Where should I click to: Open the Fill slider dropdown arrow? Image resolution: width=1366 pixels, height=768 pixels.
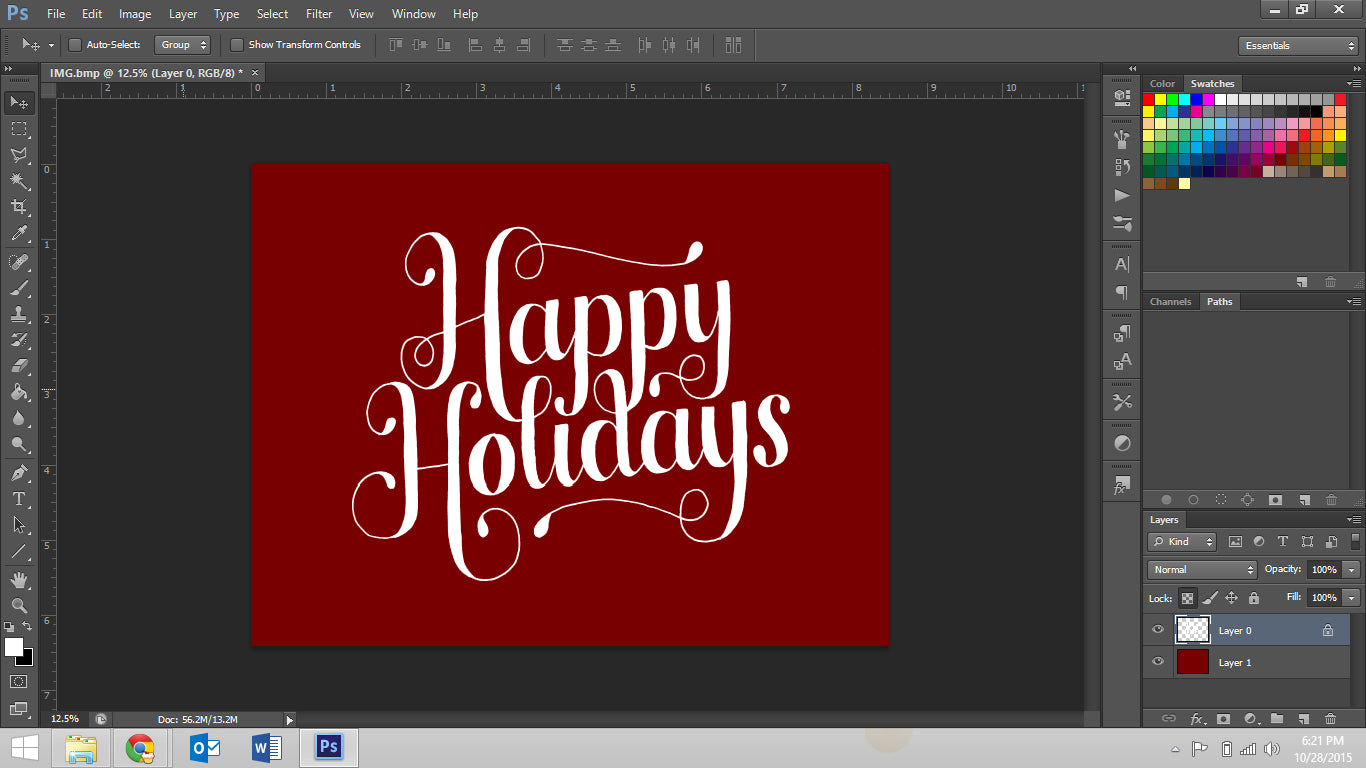[x=1352, y=598]
